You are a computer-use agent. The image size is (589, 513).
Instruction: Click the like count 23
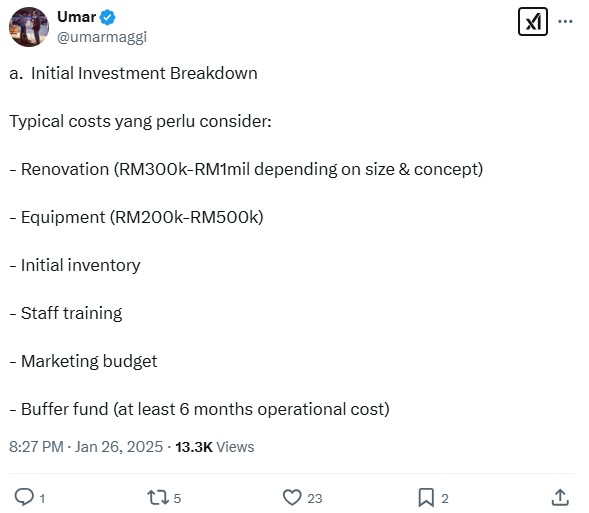click(315, 498)
